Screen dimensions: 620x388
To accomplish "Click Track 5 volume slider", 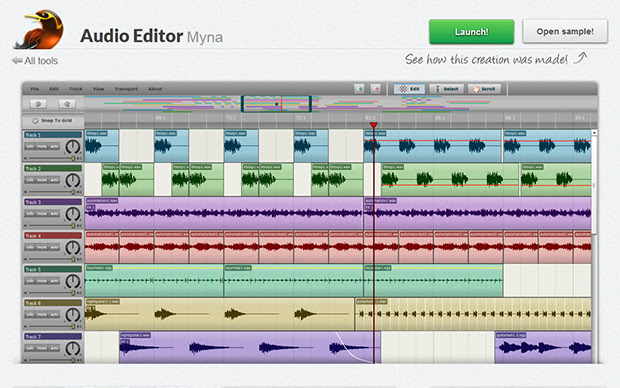I will point(51,293).
